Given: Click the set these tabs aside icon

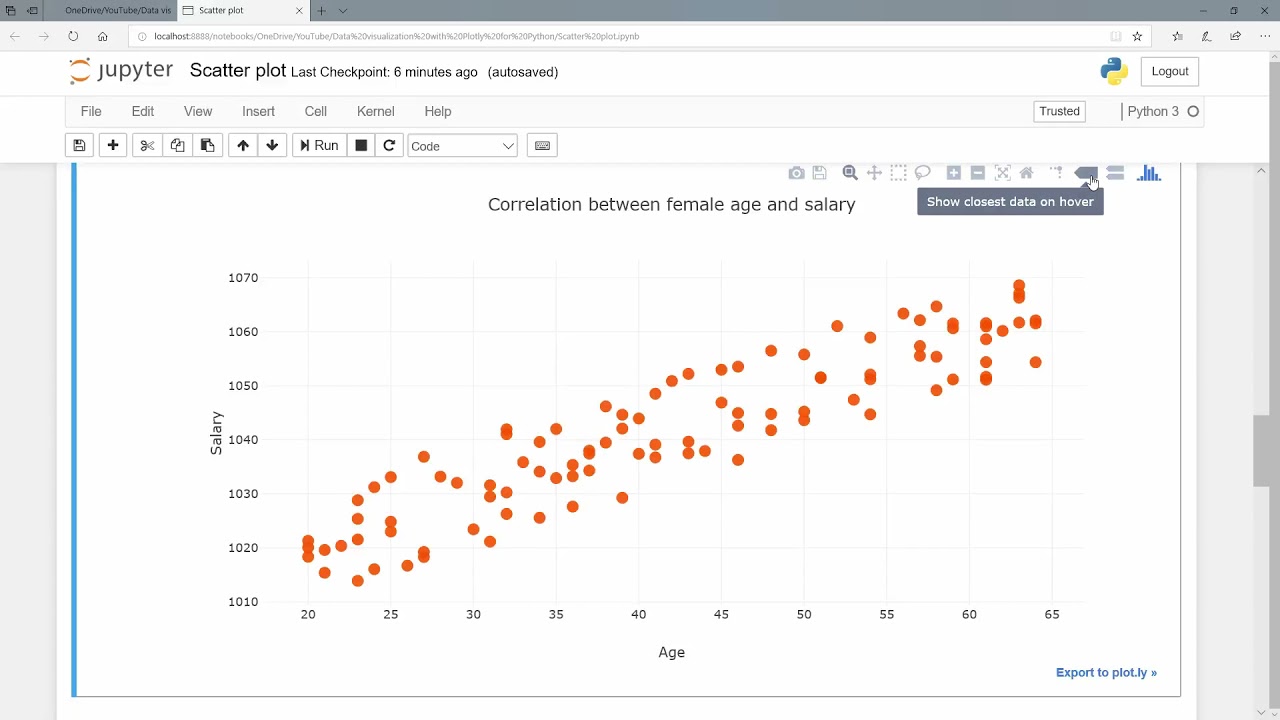Looking at the screenshot, I should tap(32, 10).
